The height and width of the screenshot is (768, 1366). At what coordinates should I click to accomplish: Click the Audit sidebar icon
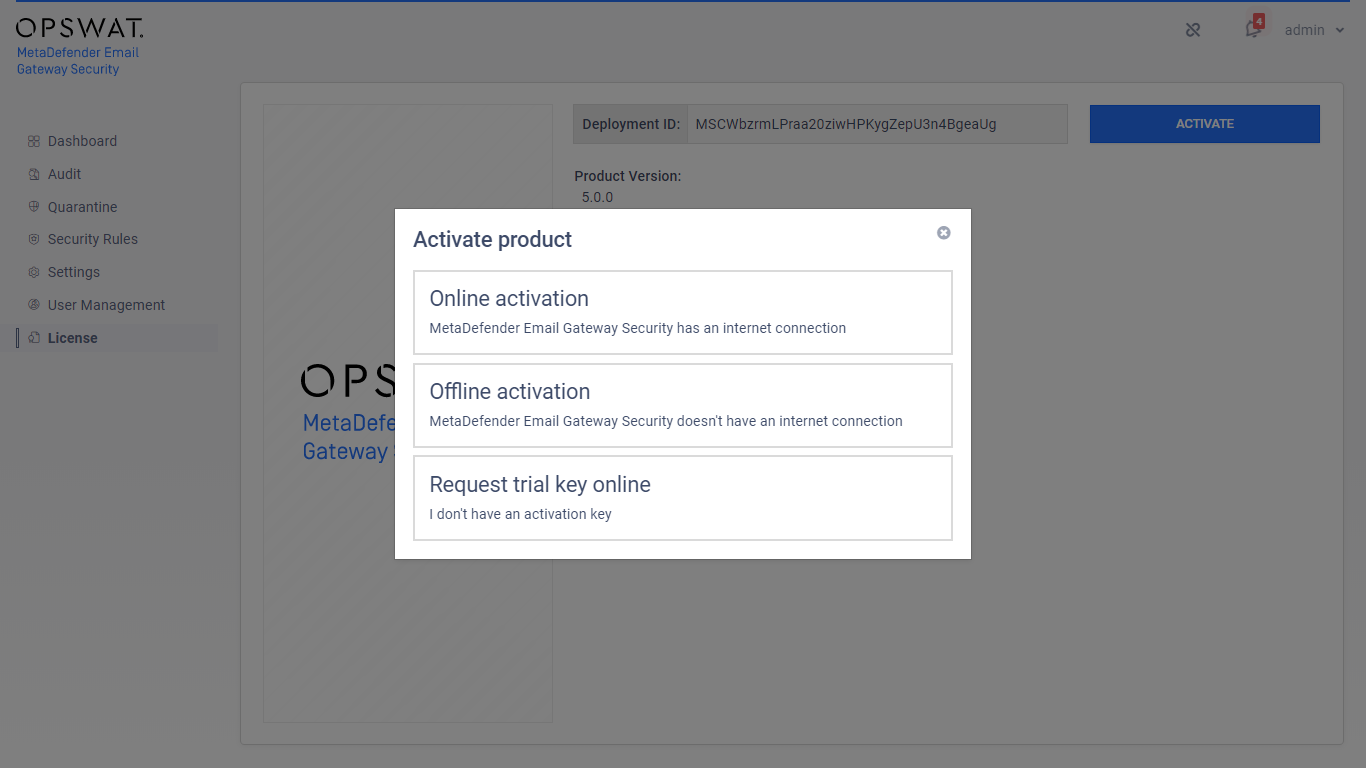coord(34,174)
